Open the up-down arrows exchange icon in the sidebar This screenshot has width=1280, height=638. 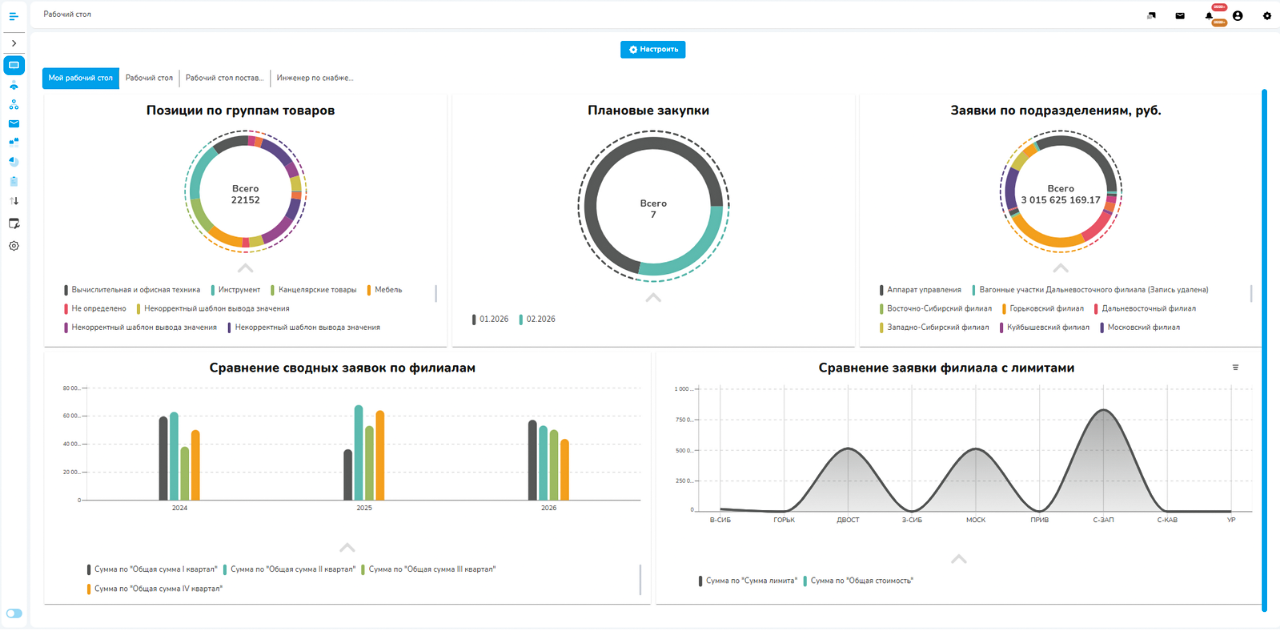14,201
